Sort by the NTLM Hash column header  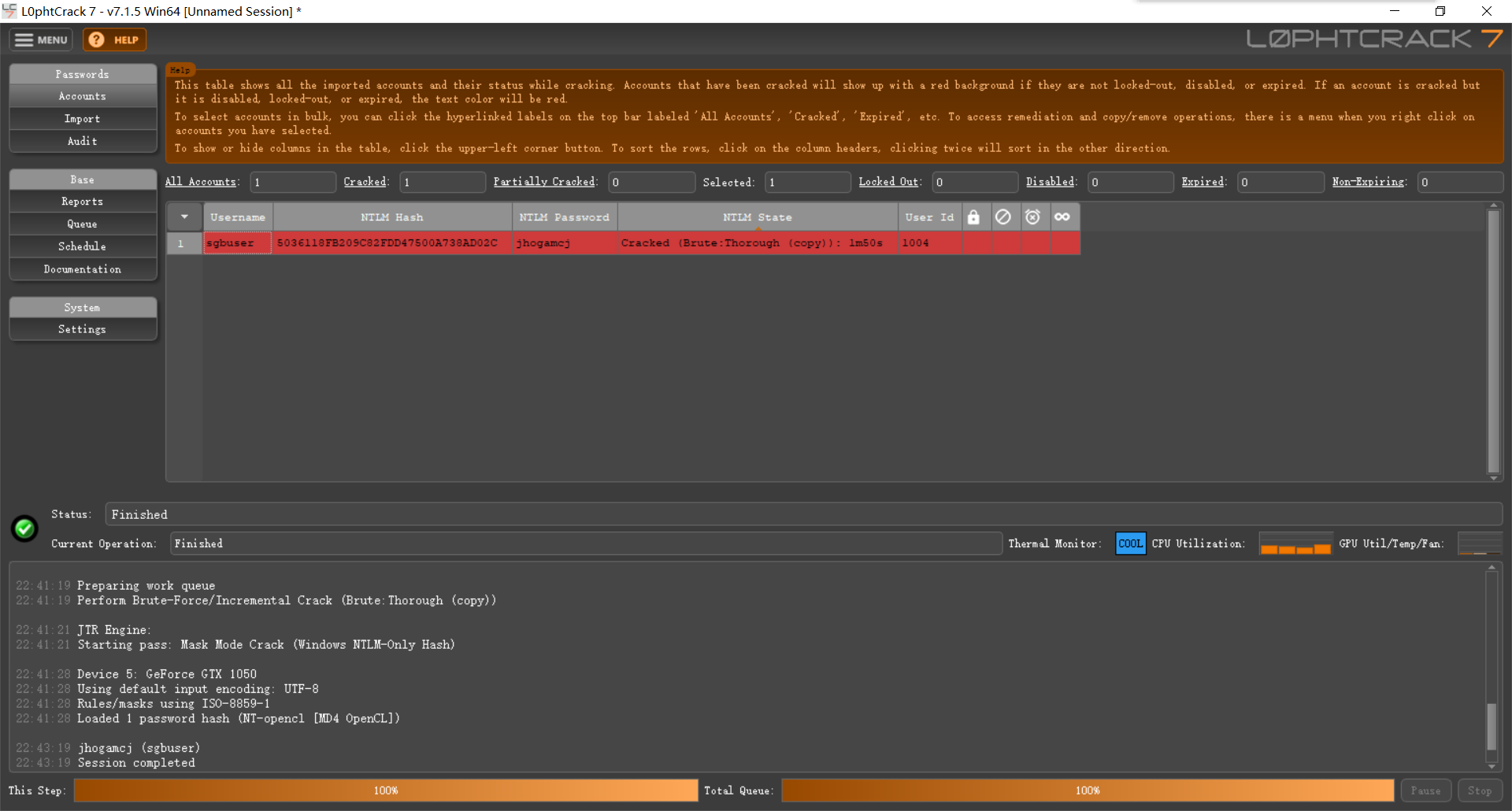point(392,217)
